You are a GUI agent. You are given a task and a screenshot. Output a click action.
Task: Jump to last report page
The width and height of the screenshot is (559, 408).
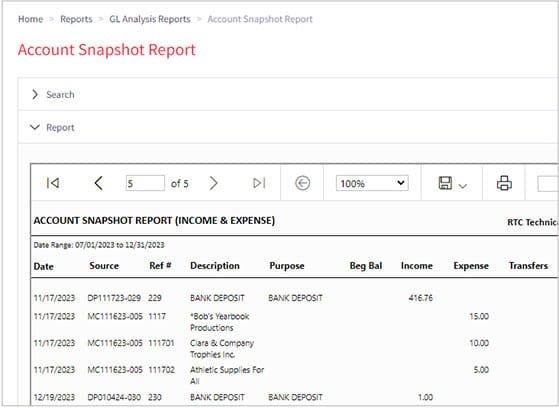pos(259,183)
